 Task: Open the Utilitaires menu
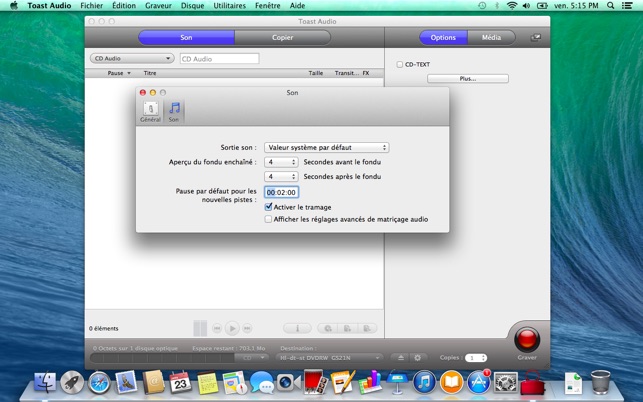pos(230,5)
